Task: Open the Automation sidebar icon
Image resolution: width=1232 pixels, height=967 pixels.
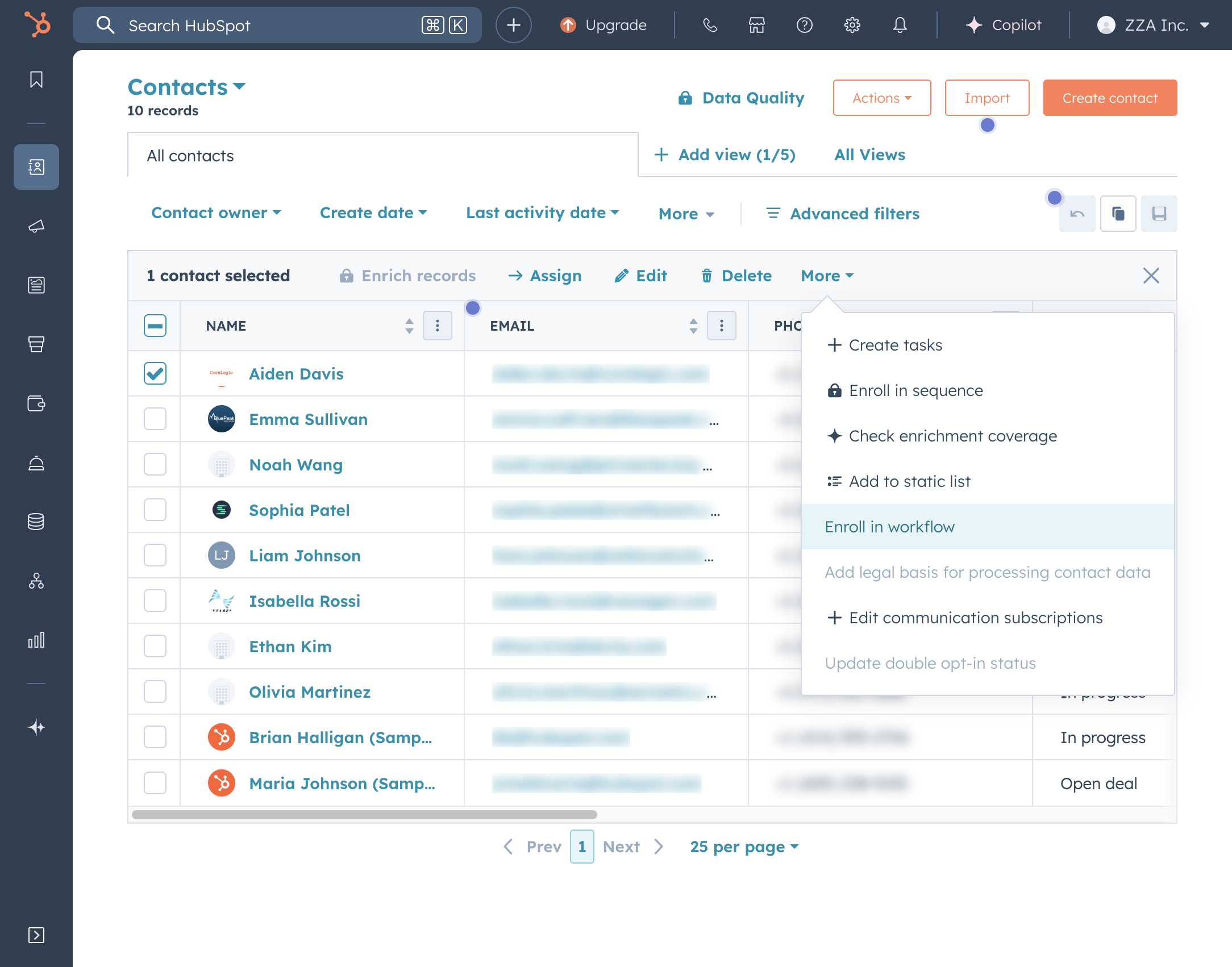Action: [x=36, y=581]
